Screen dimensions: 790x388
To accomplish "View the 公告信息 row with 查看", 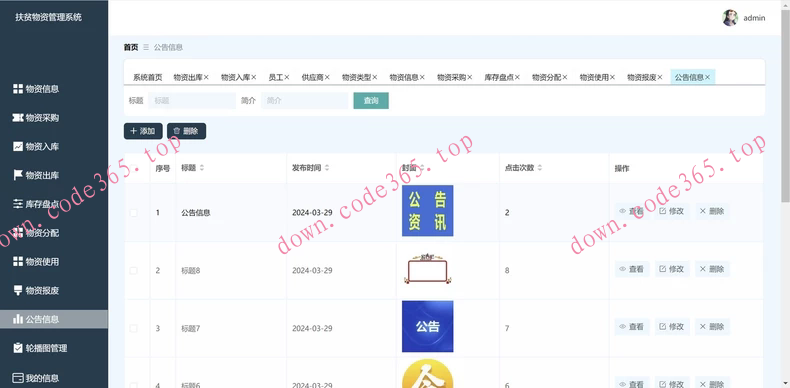I will 632,211.
